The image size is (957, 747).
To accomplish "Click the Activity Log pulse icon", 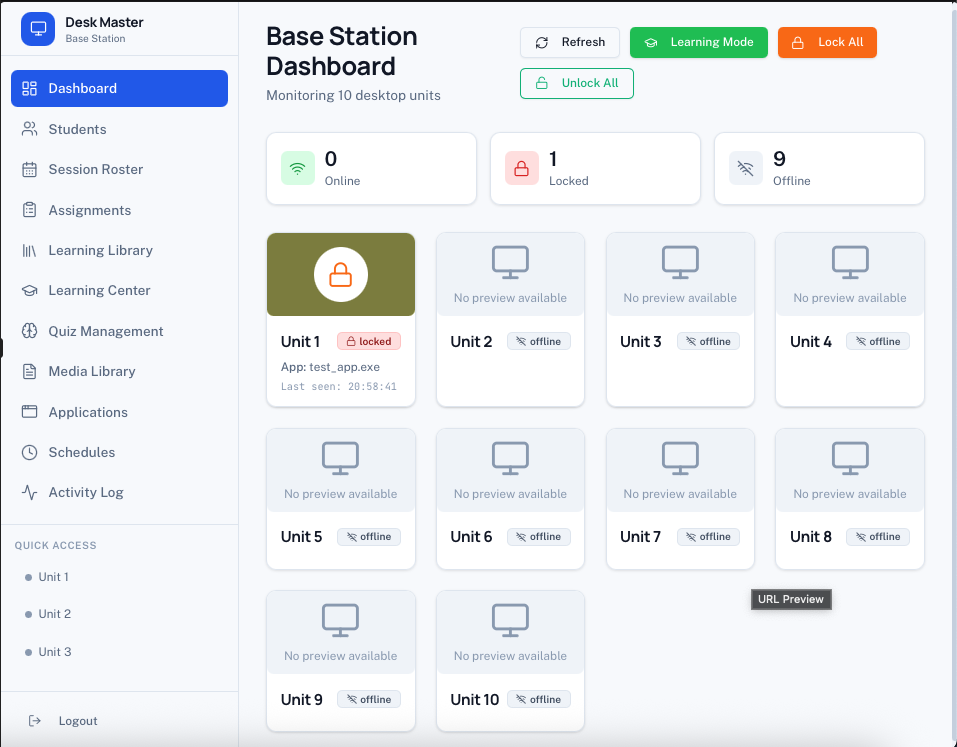I will [x=29, y=492].
